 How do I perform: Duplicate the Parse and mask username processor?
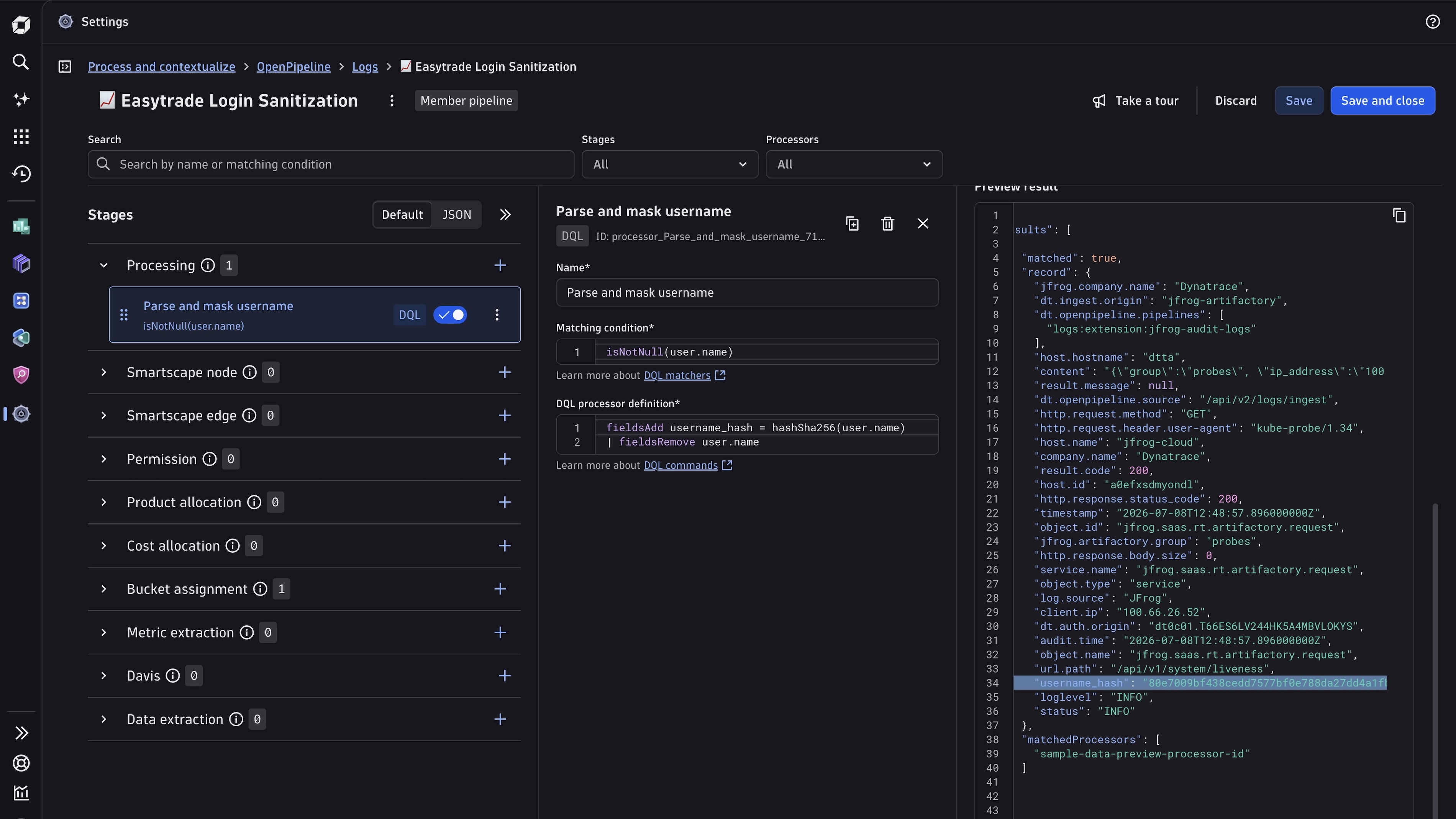point(853,224)
